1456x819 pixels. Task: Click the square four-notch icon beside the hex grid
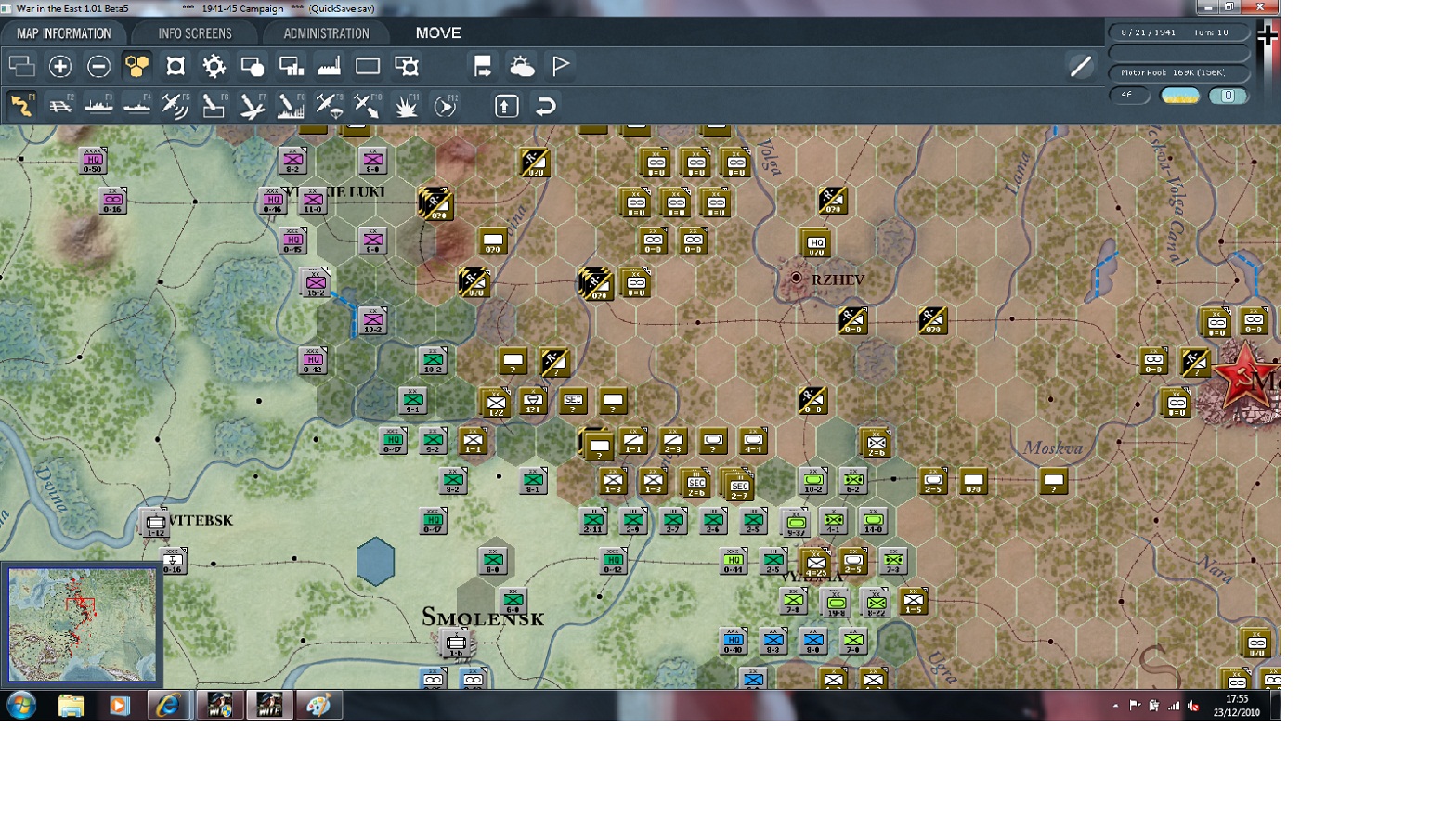[175, 66]
